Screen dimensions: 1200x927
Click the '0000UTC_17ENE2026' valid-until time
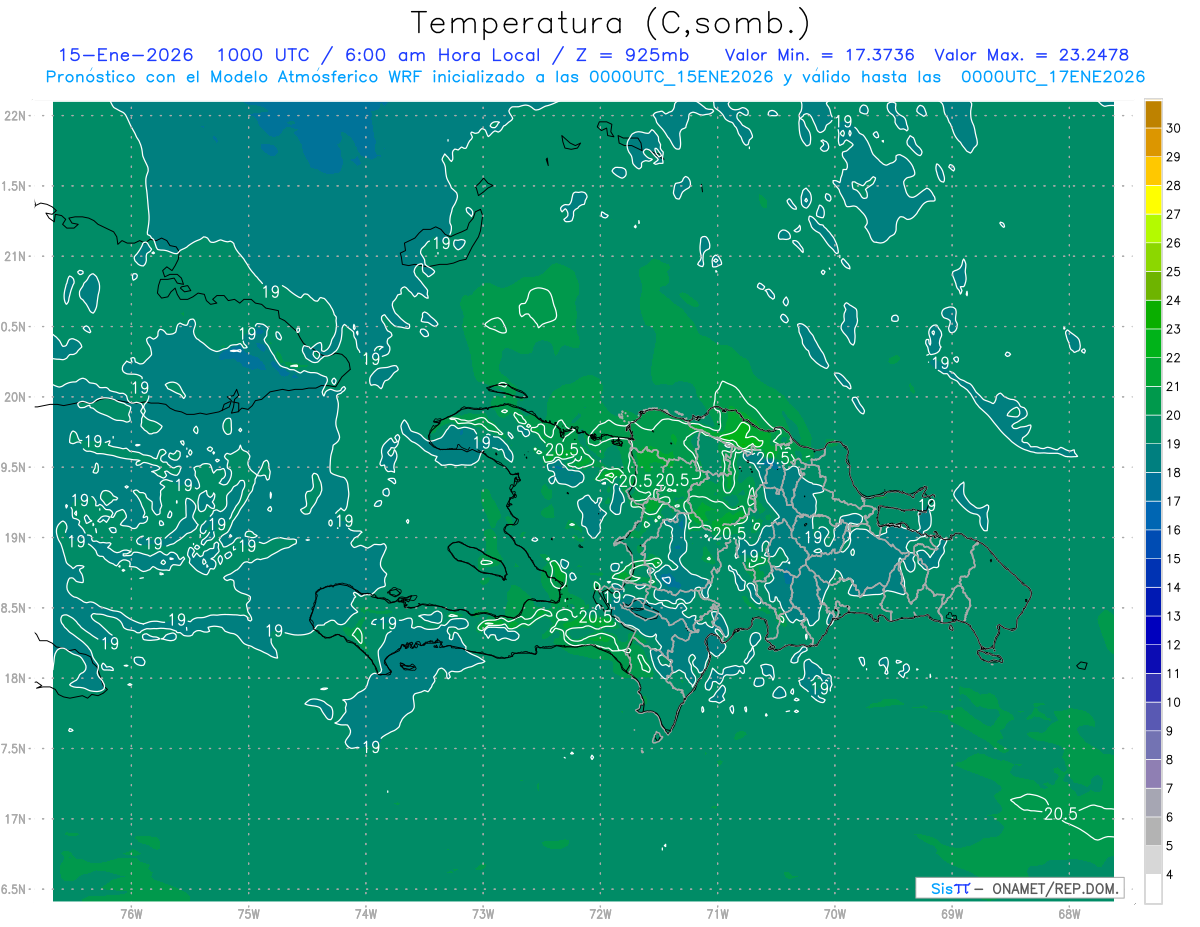1053,77
